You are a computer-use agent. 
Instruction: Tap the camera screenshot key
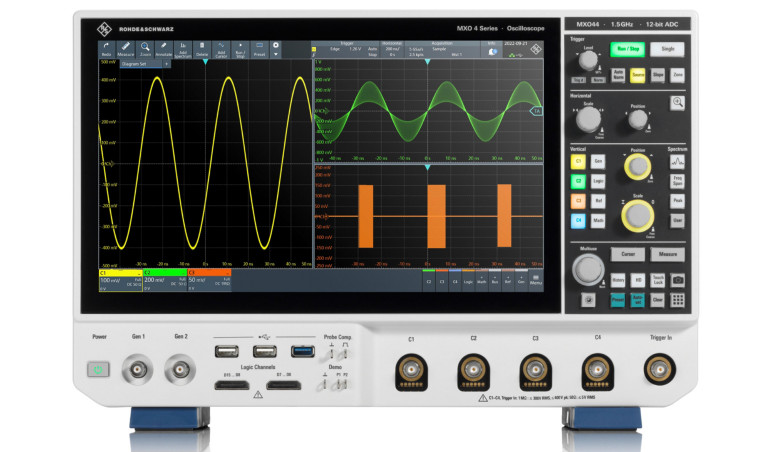pyautogui.click(x=678, y=280)
